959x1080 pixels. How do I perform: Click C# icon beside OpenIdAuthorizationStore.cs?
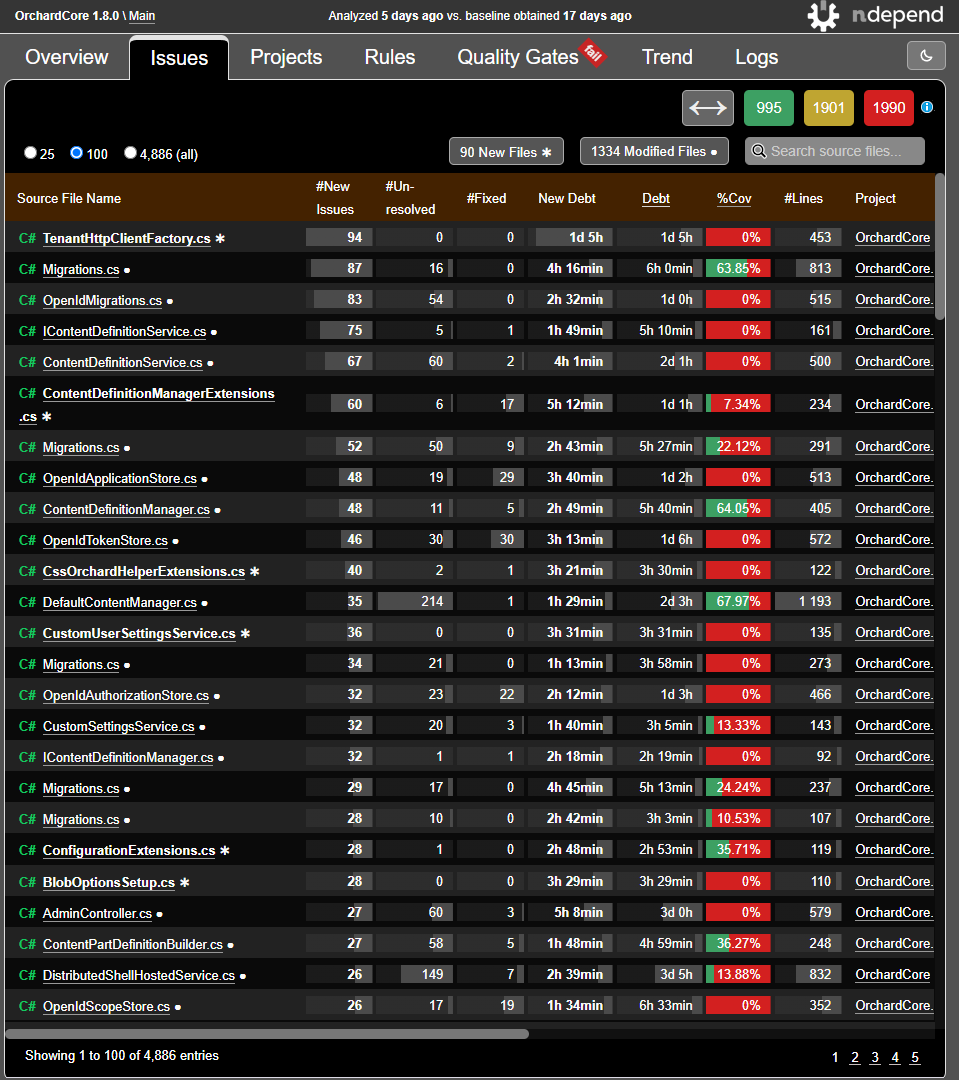click(x=27, y=695)
